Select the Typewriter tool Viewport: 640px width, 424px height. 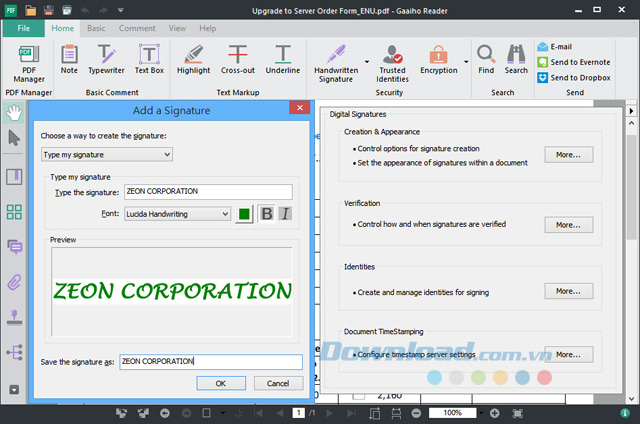coord(106,60)
